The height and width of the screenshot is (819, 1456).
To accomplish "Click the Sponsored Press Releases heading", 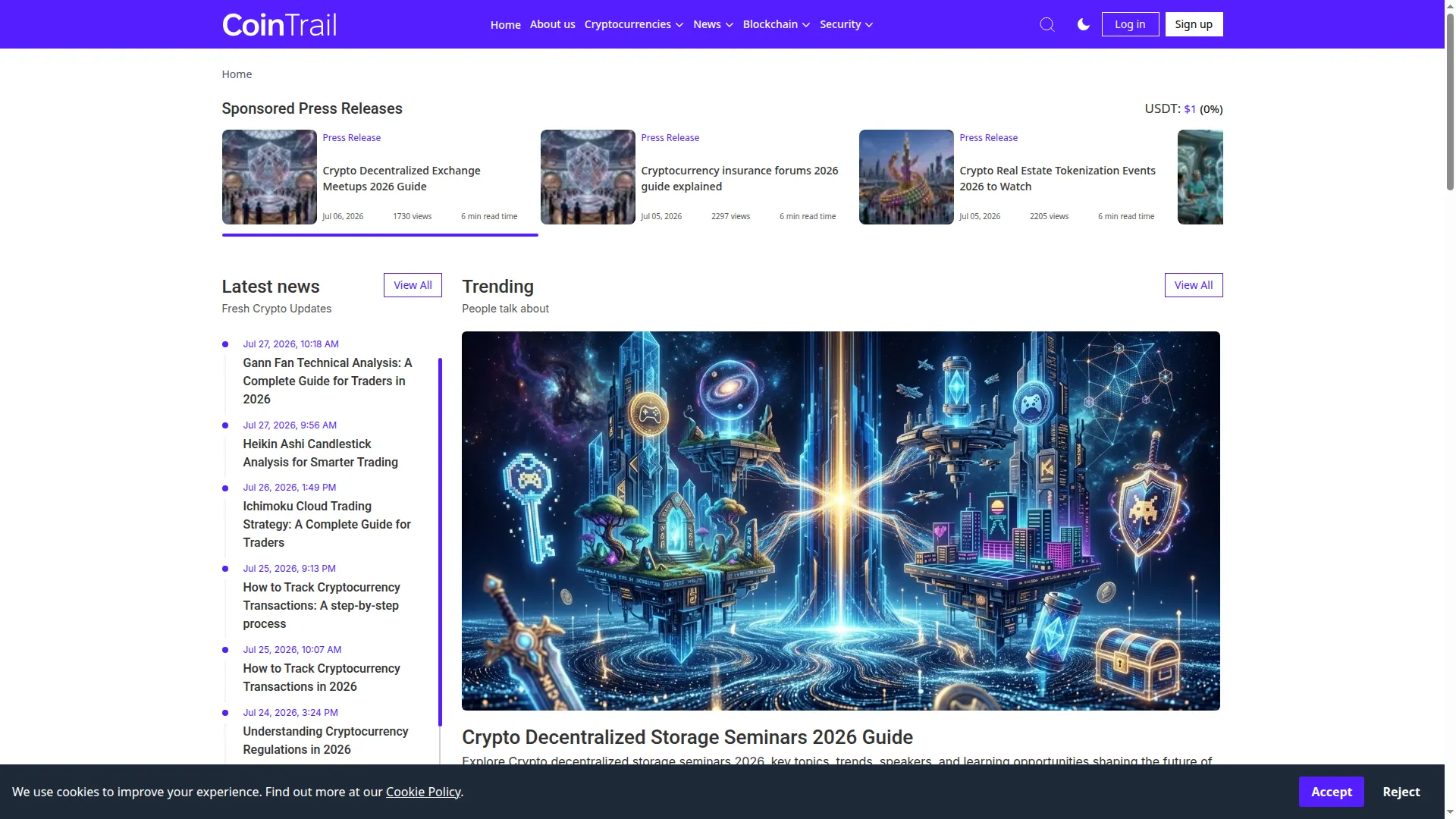I will pos(312,108).
